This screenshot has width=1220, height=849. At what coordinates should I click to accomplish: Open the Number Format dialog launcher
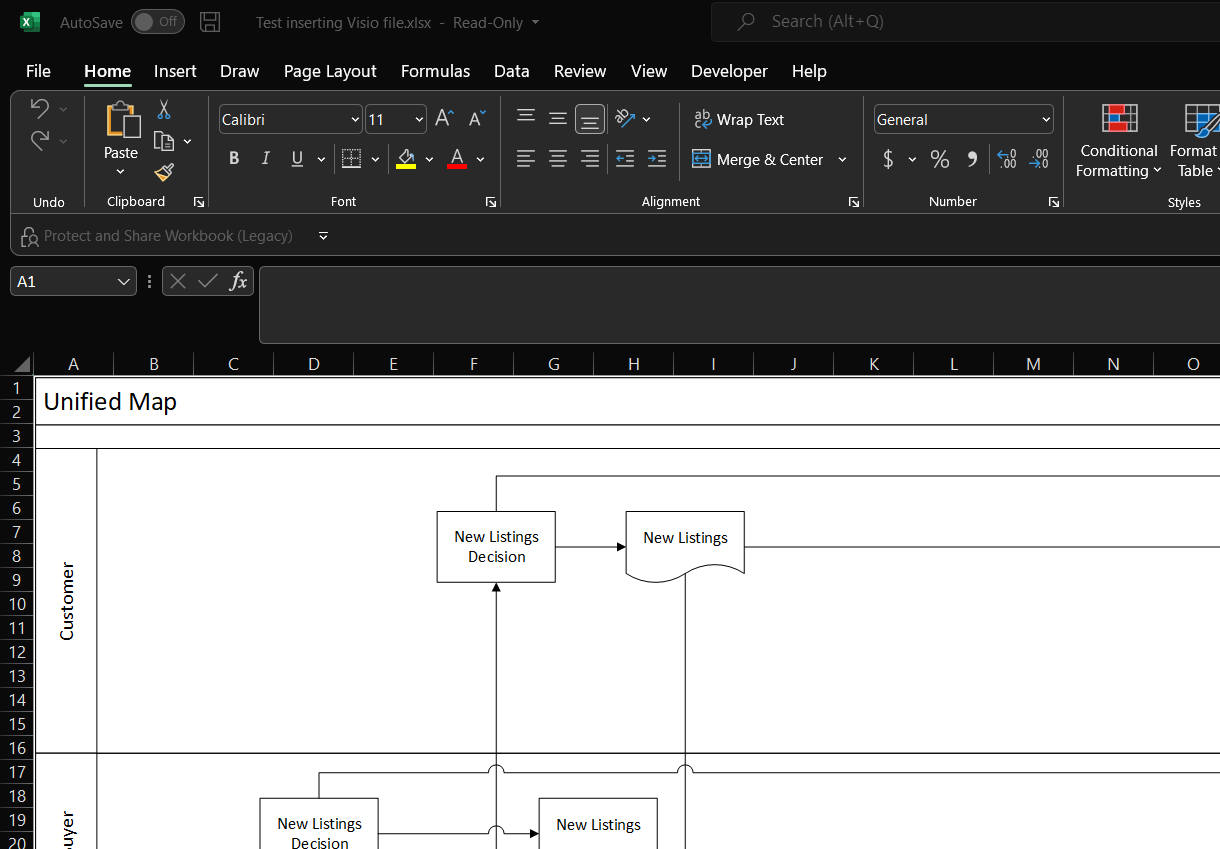pyautogui.click(x=1054, y=202)
